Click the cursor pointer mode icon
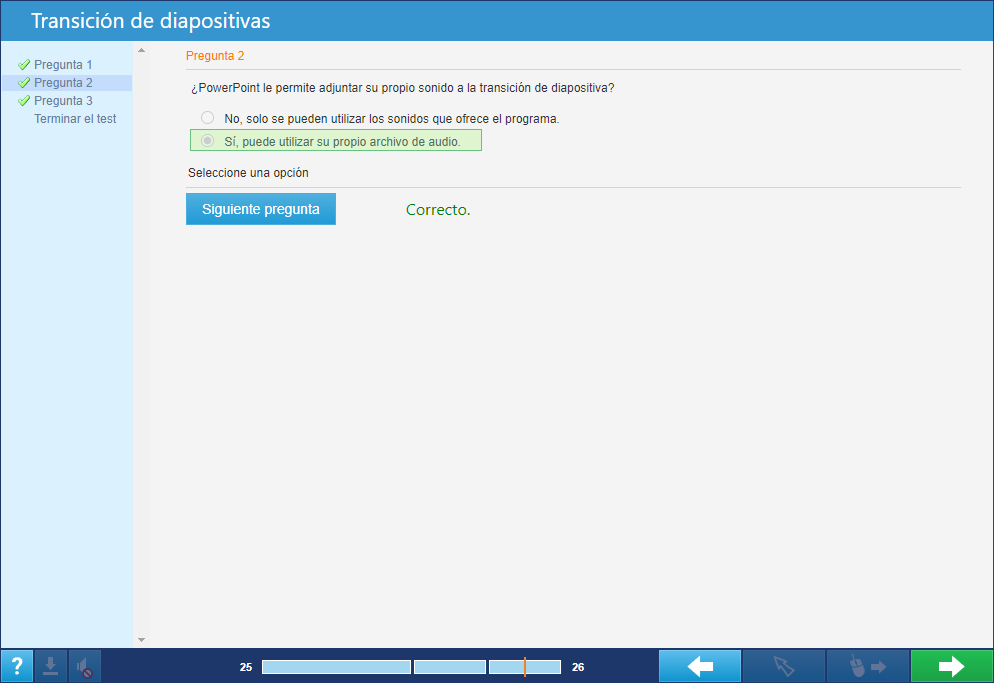 tap(784, 667)
